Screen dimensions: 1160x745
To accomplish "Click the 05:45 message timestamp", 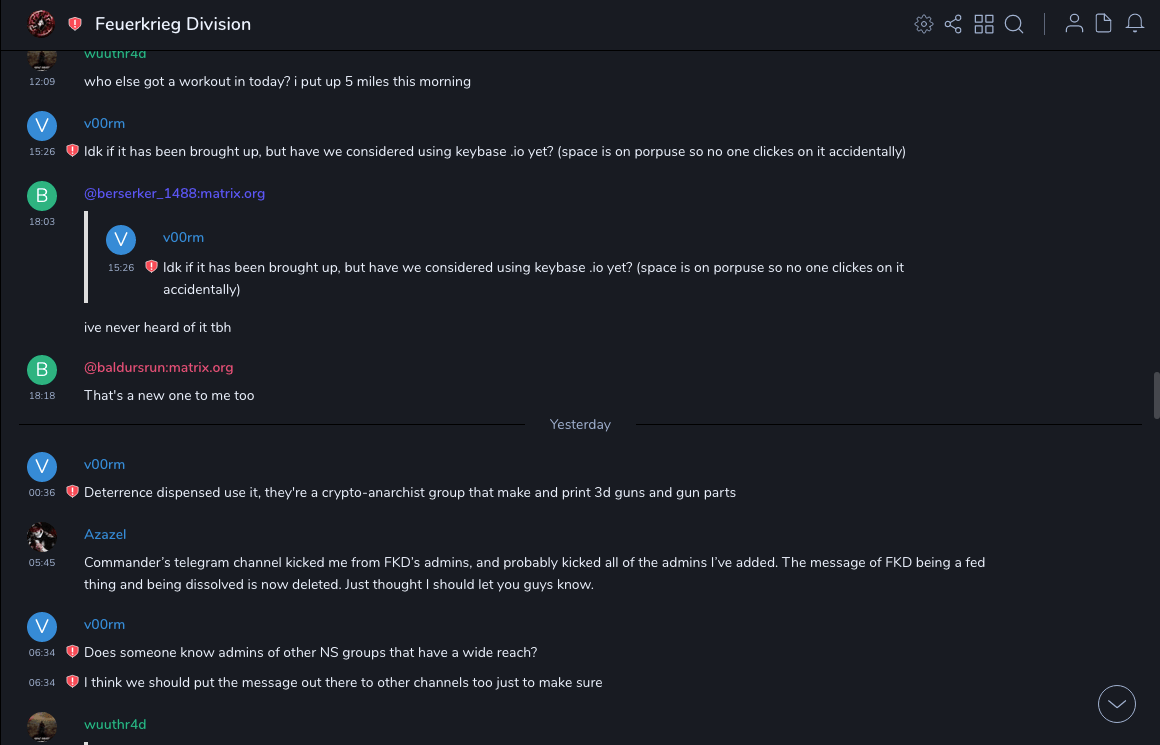I will tap(42, 563).
